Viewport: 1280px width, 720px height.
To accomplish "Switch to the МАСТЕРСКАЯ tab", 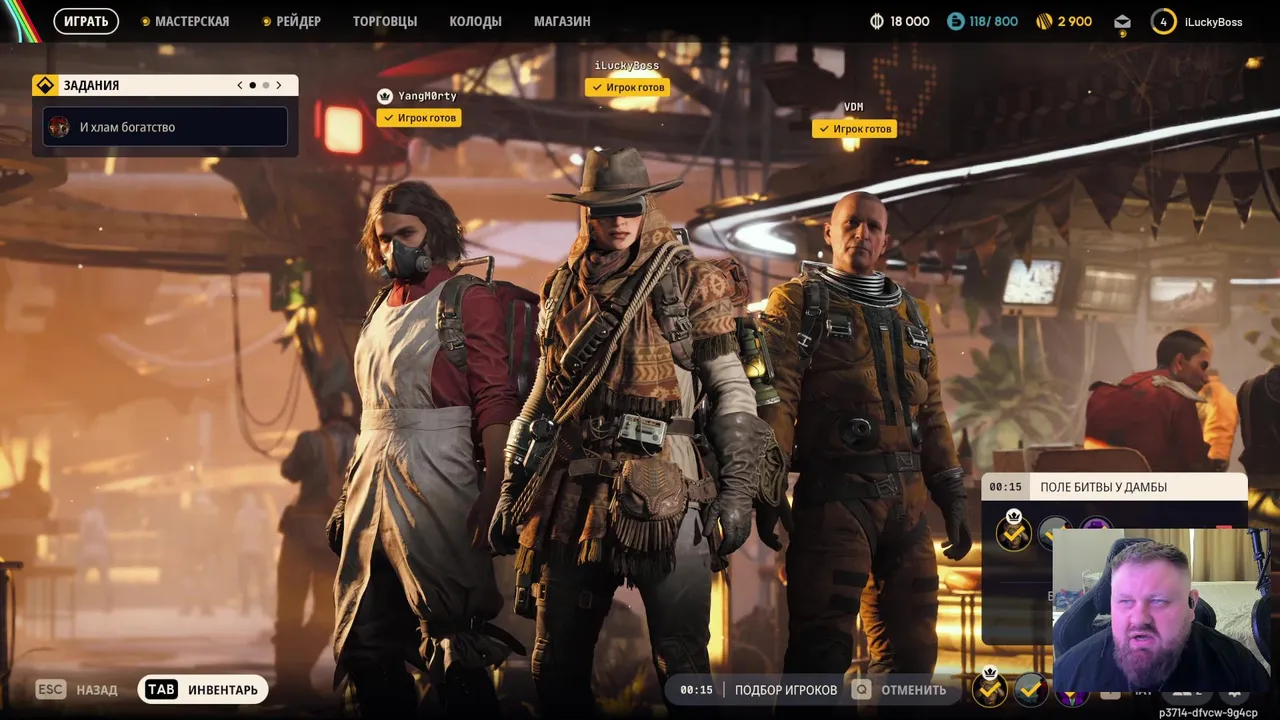I will 192,21.
